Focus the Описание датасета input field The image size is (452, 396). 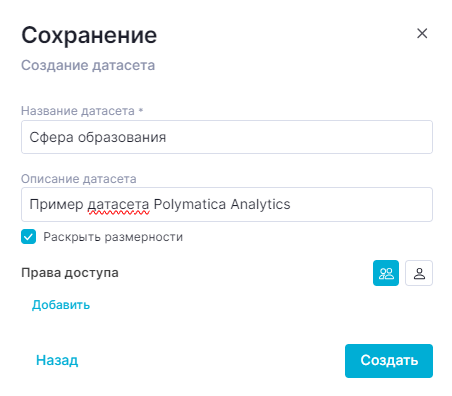click(x=227, y=204)
